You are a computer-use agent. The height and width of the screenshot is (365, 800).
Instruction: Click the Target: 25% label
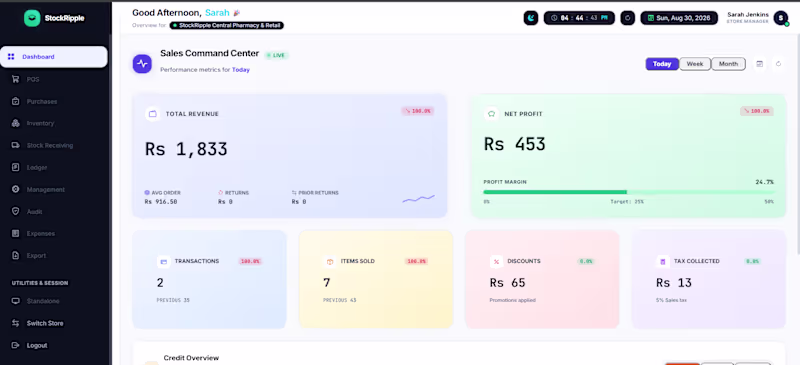[x=627, y=202]
